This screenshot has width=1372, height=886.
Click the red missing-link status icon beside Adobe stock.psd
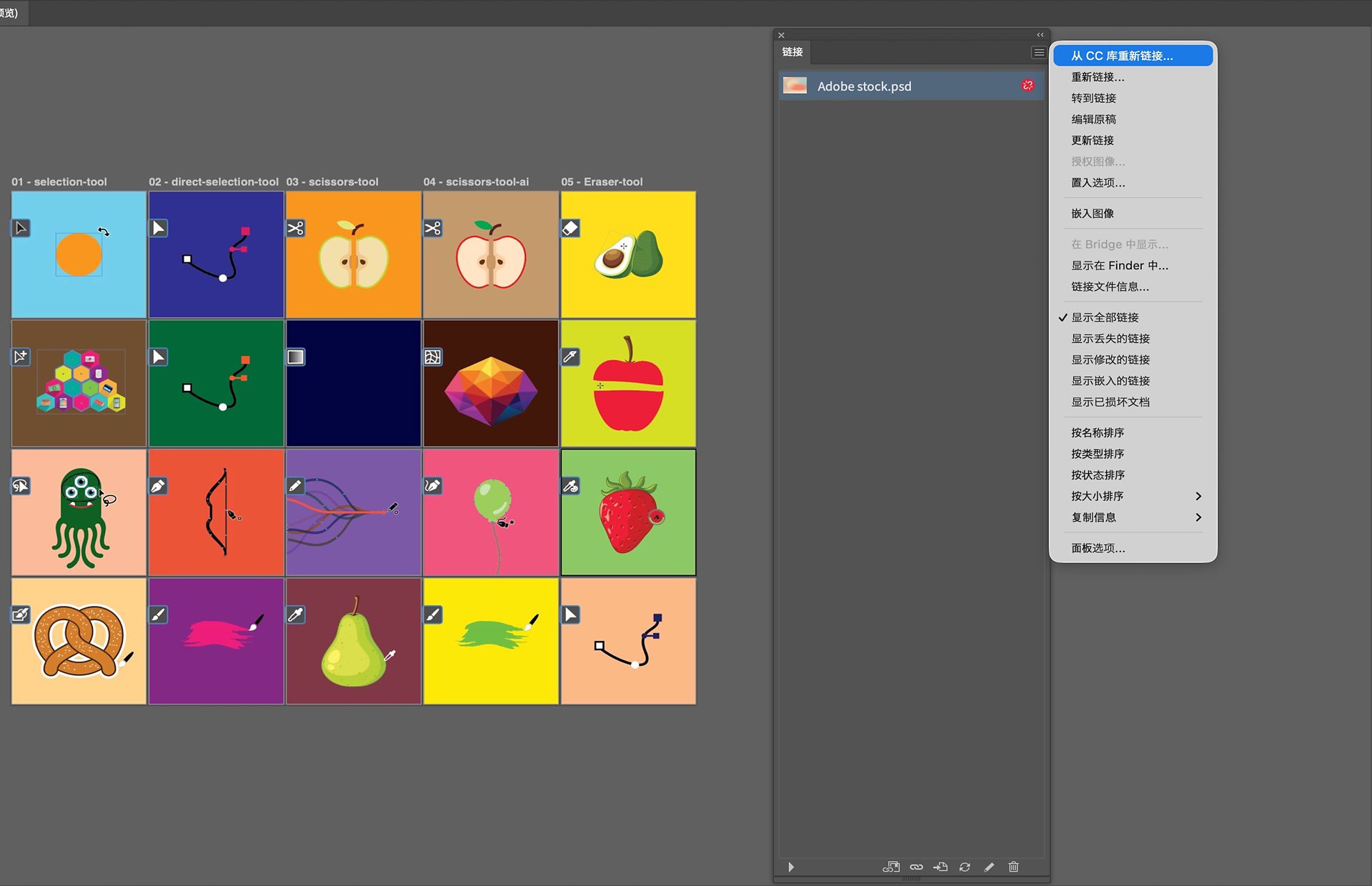[1028, 86]
